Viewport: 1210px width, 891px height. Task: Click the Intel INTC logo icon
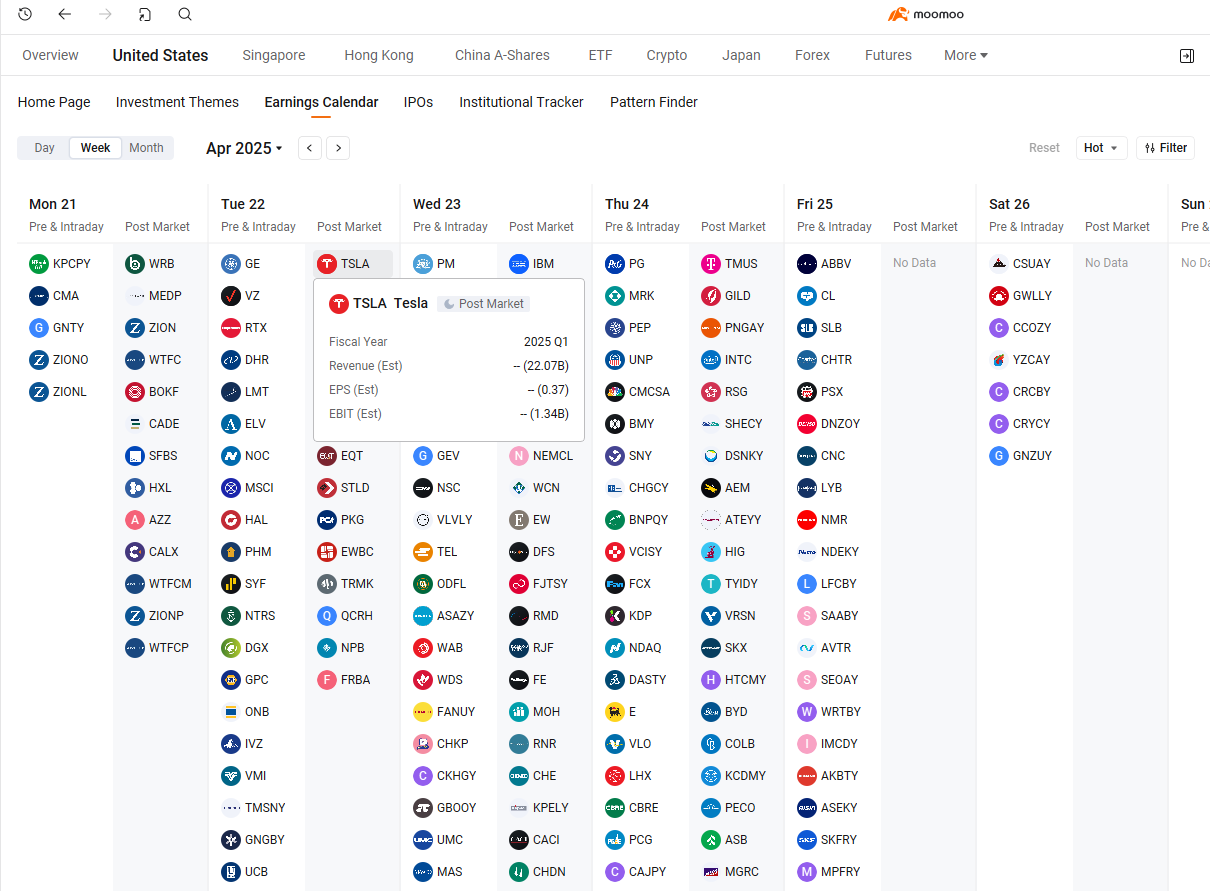711,360
